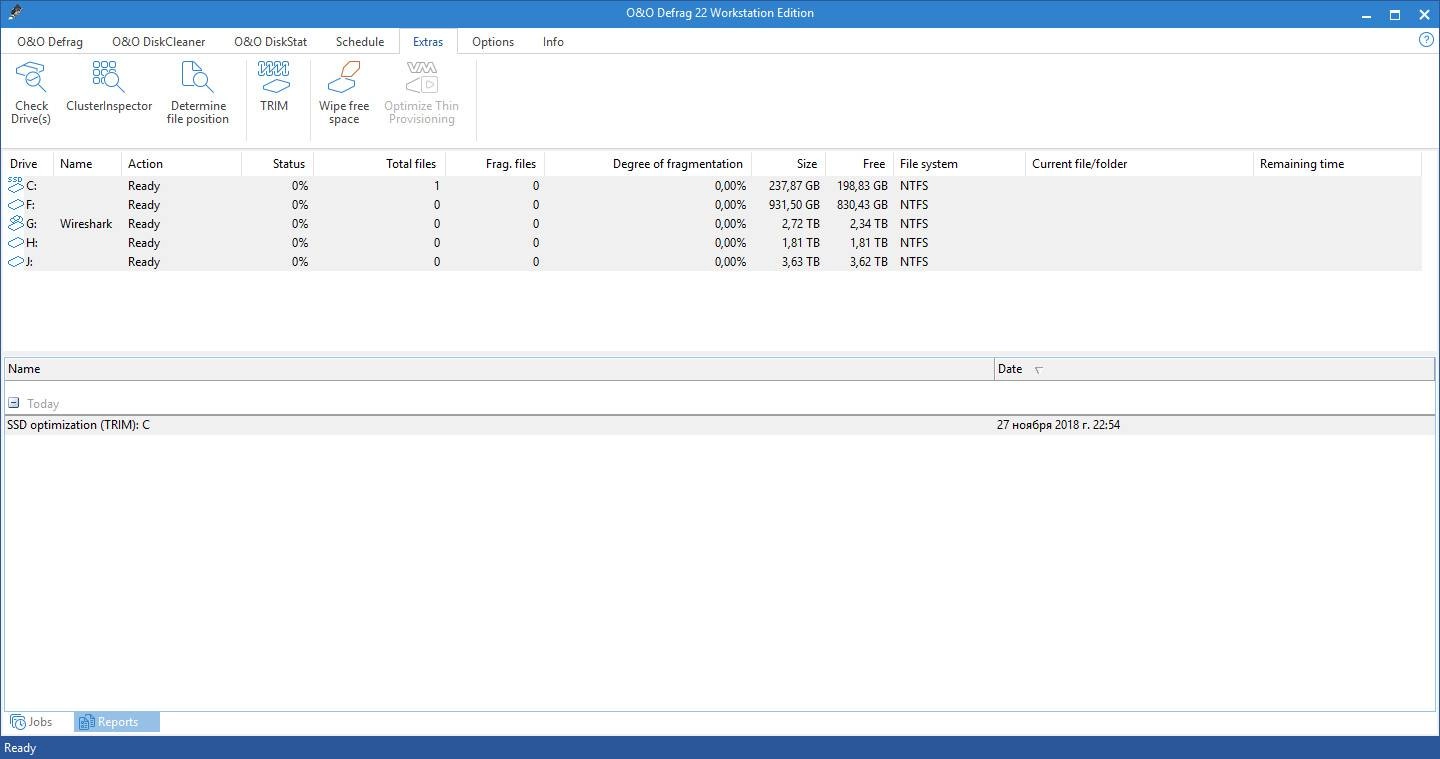Image resolution: width=1440 pixels, height=759 pixels.
Task: Click the Action column header
Action: click(x=181, y=164)
